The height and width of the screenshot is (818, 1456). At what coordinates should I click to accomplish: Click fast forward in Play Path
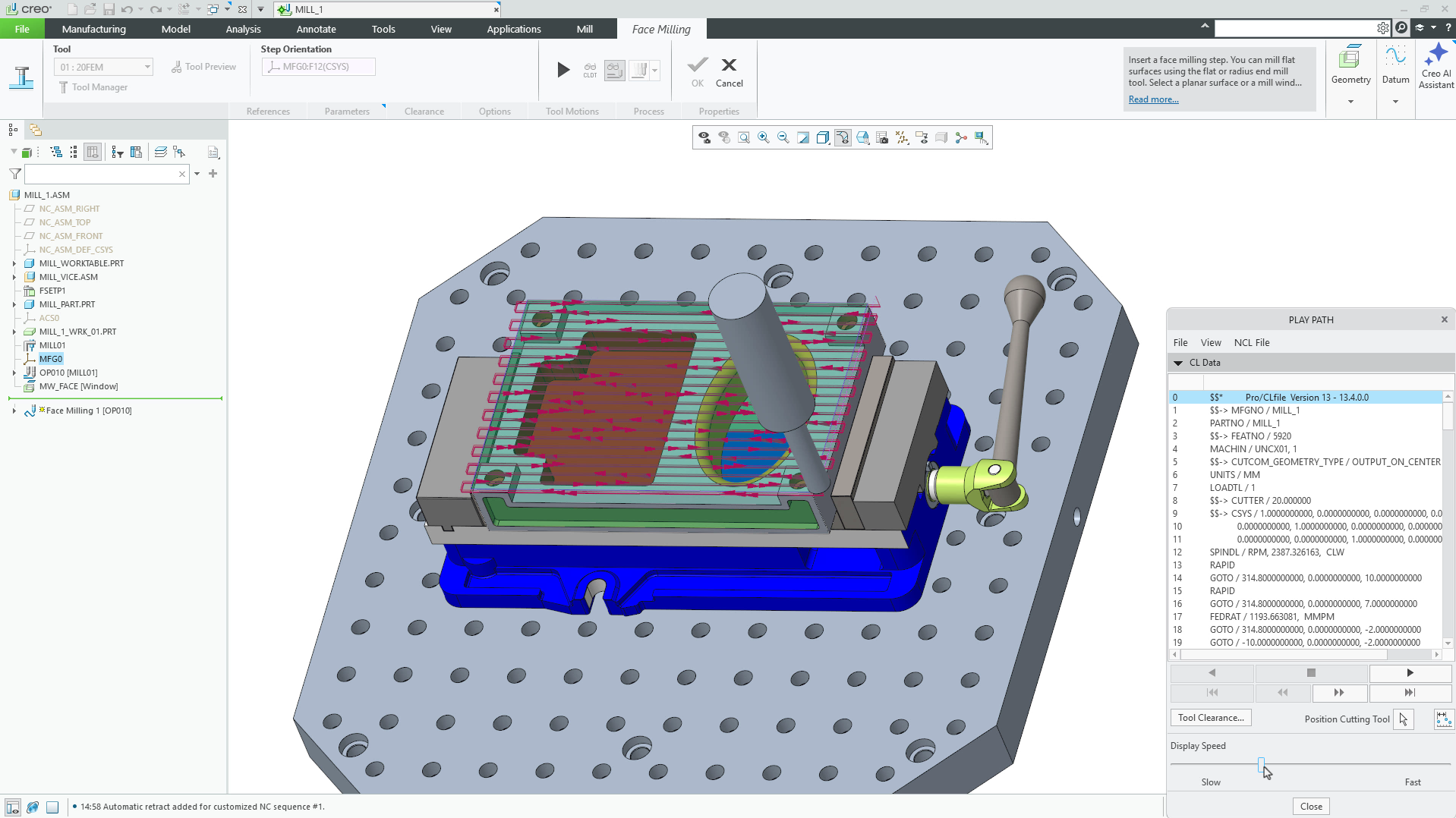pyautogui.click(x=1339, y=693)
